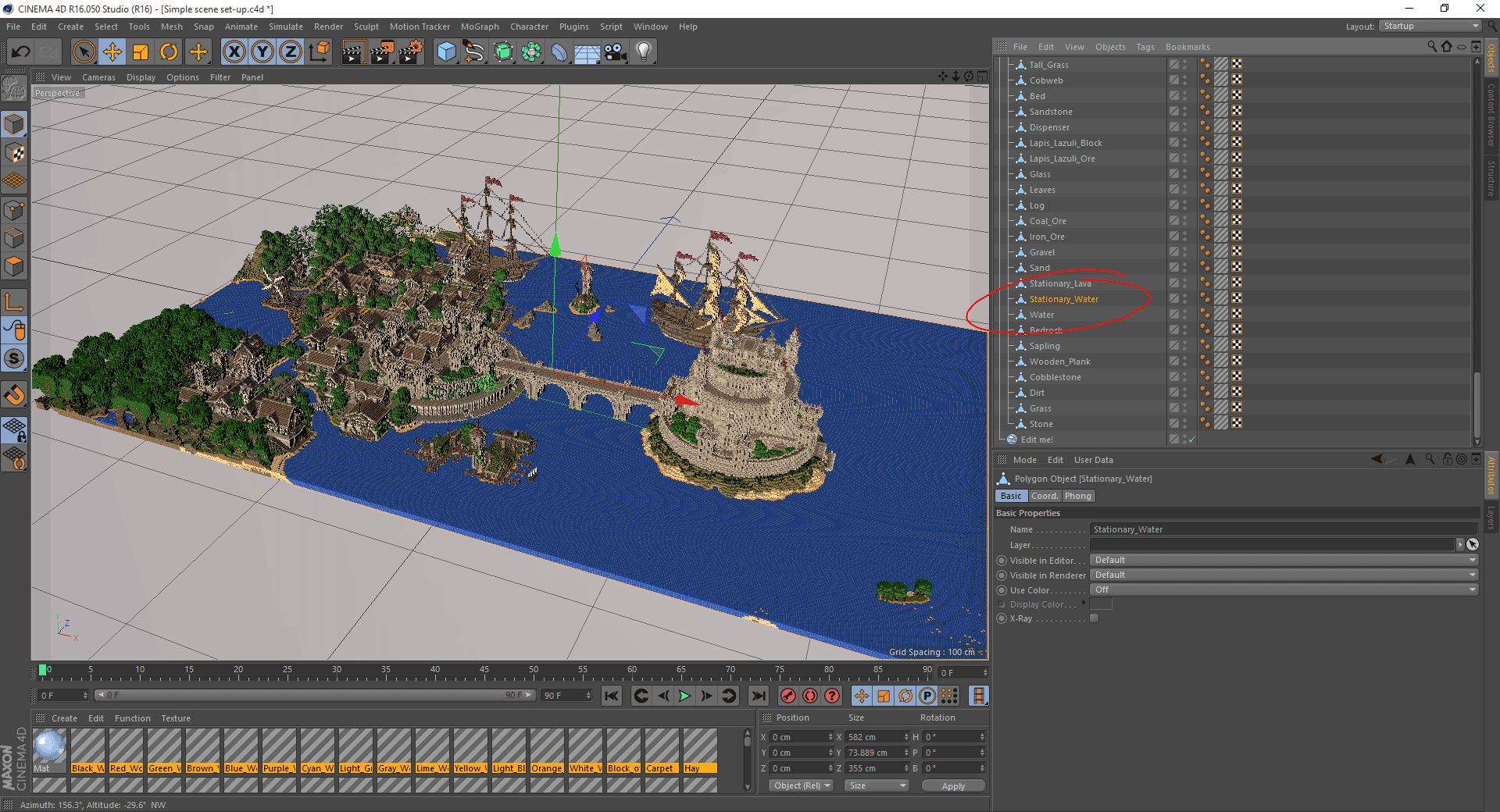Toggle the Y axis lock
The image size is (1500, 812).
click(262, 52)
